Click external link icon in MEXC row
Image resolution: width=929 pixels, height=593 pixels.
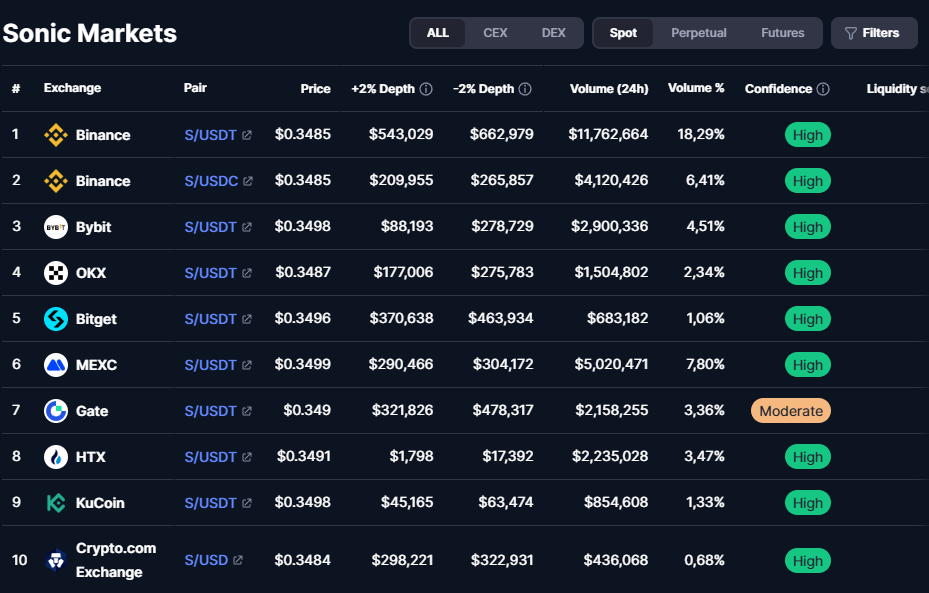click(247, 365)
